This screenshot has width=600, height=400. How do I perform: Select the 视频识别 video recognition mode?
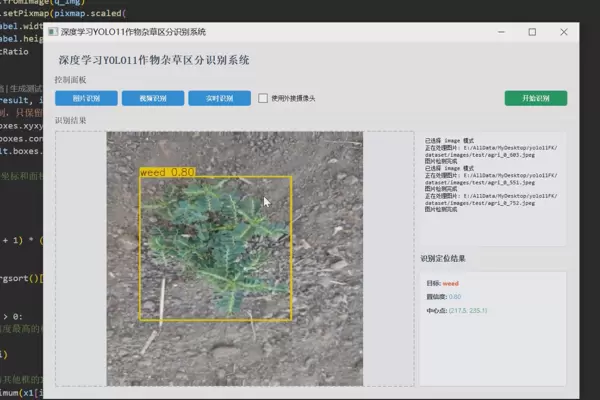pos(153,98)
